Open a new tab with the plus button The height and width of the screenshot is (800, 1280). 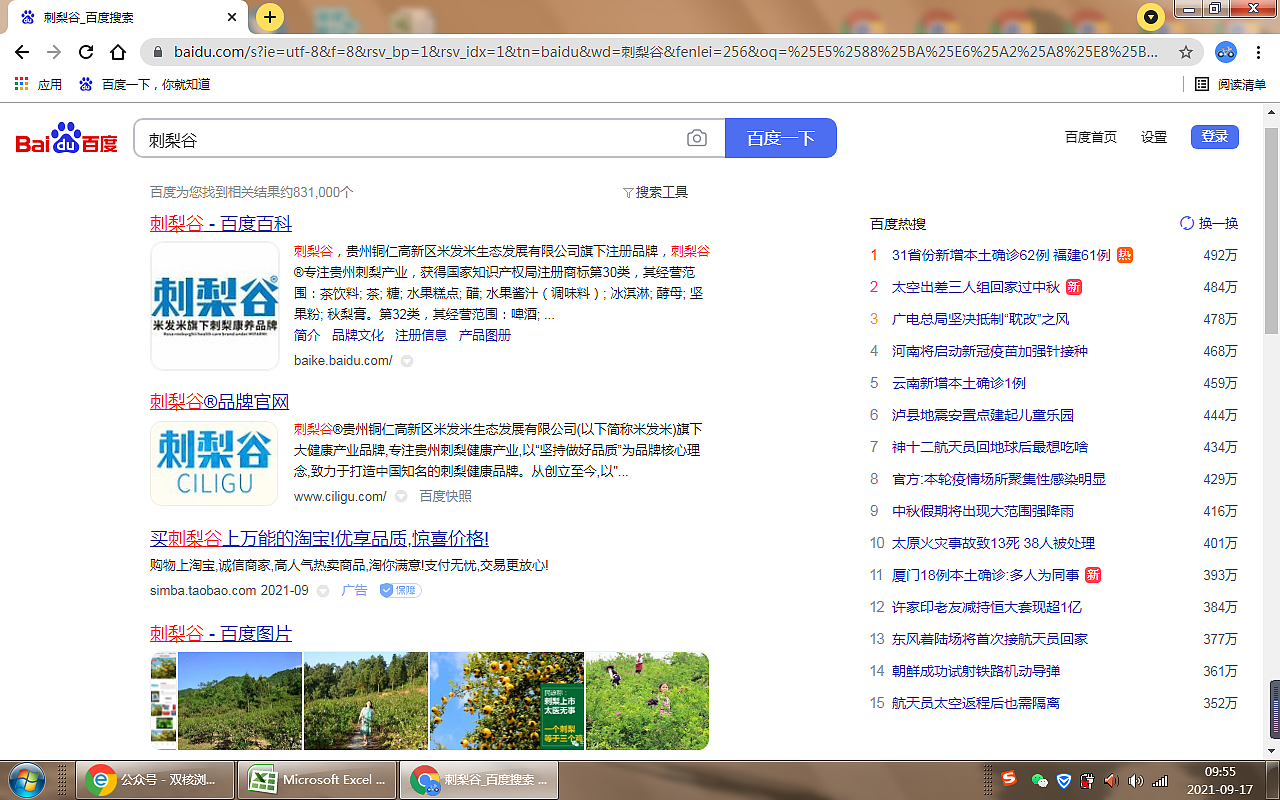pyautogui.click(x=270, y=17)
